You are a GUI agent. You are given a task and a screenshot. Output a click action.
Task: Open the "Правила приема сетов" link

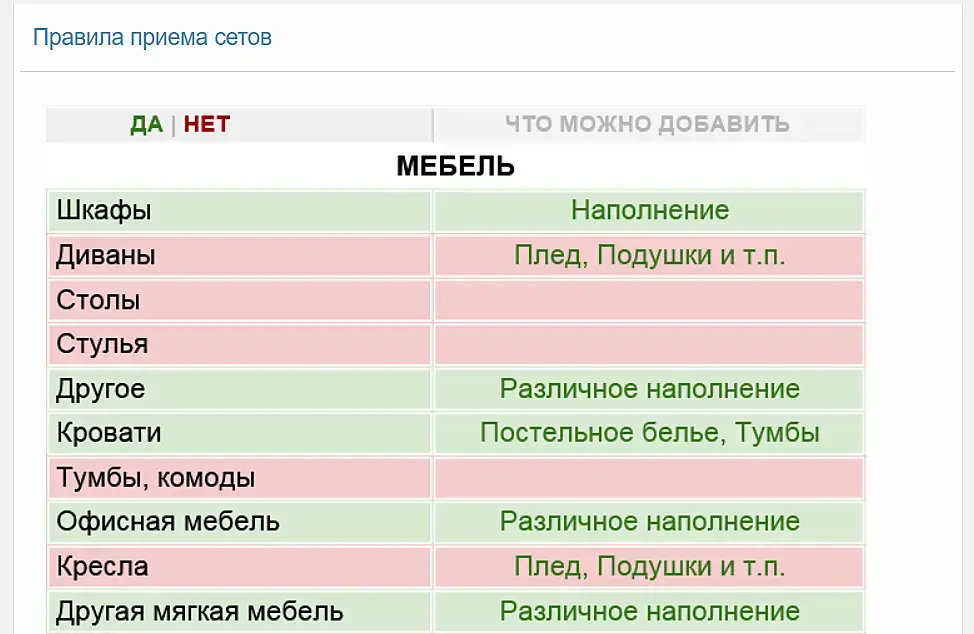[152, 38]
